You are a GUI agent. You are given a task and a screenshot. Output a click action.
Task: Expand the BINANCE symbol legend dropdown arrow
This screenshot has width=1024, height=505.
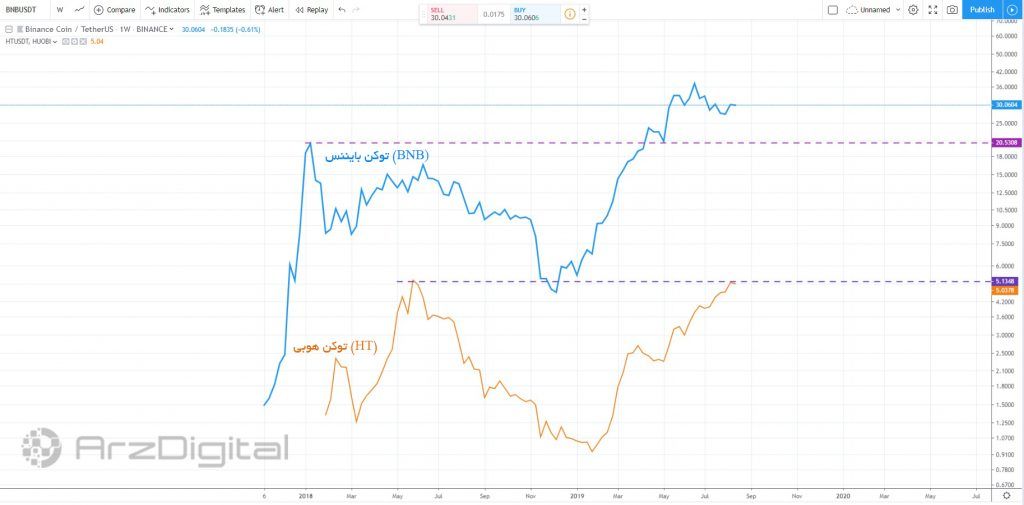[172, 29]
